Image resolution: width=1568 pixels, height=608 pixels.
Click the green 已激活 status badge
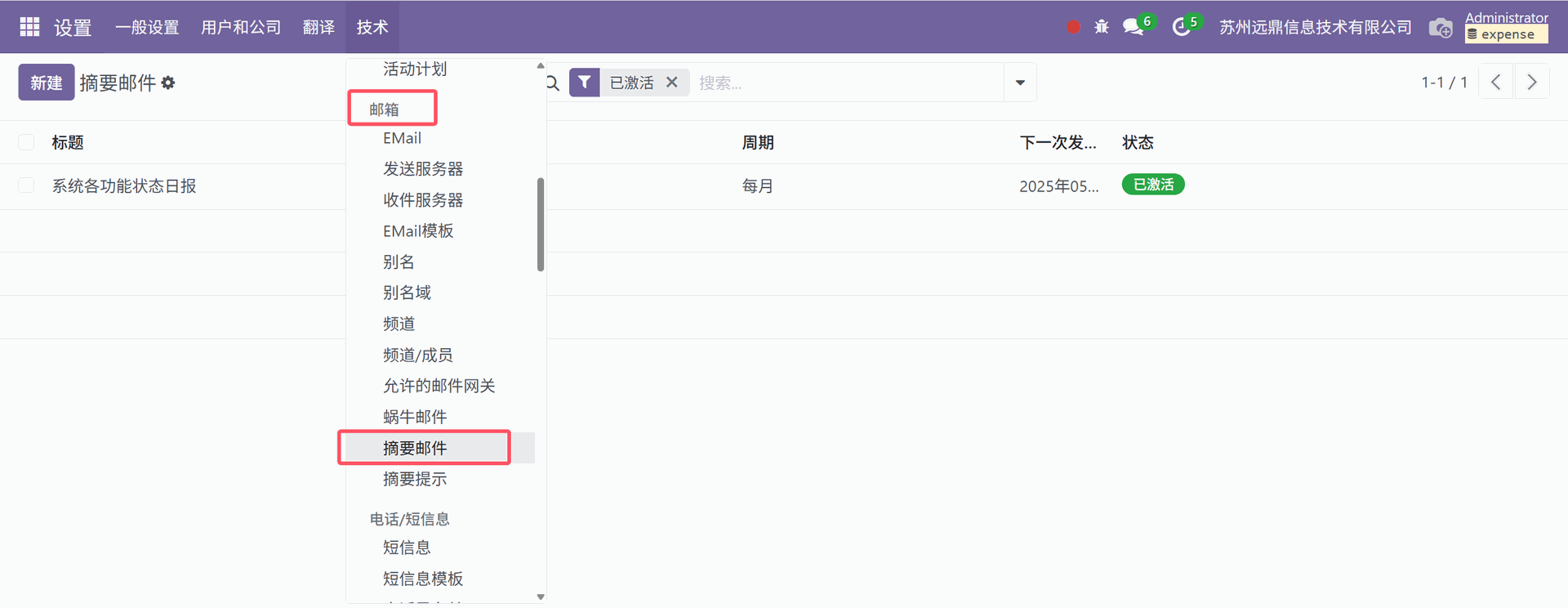click(x=1153, y=185)
